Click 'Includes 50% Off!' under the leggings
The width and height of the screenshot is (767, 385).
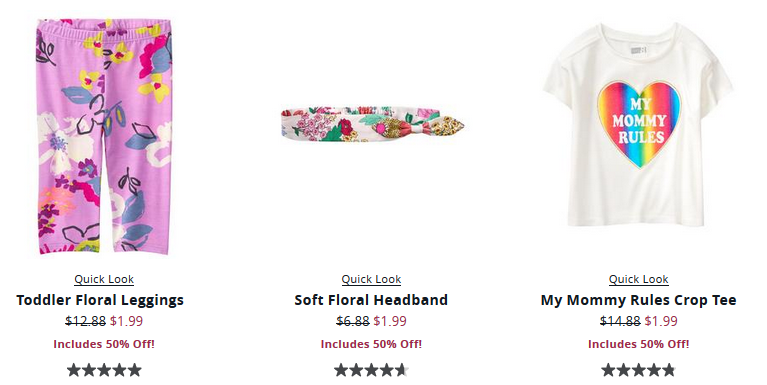[104, 344]
